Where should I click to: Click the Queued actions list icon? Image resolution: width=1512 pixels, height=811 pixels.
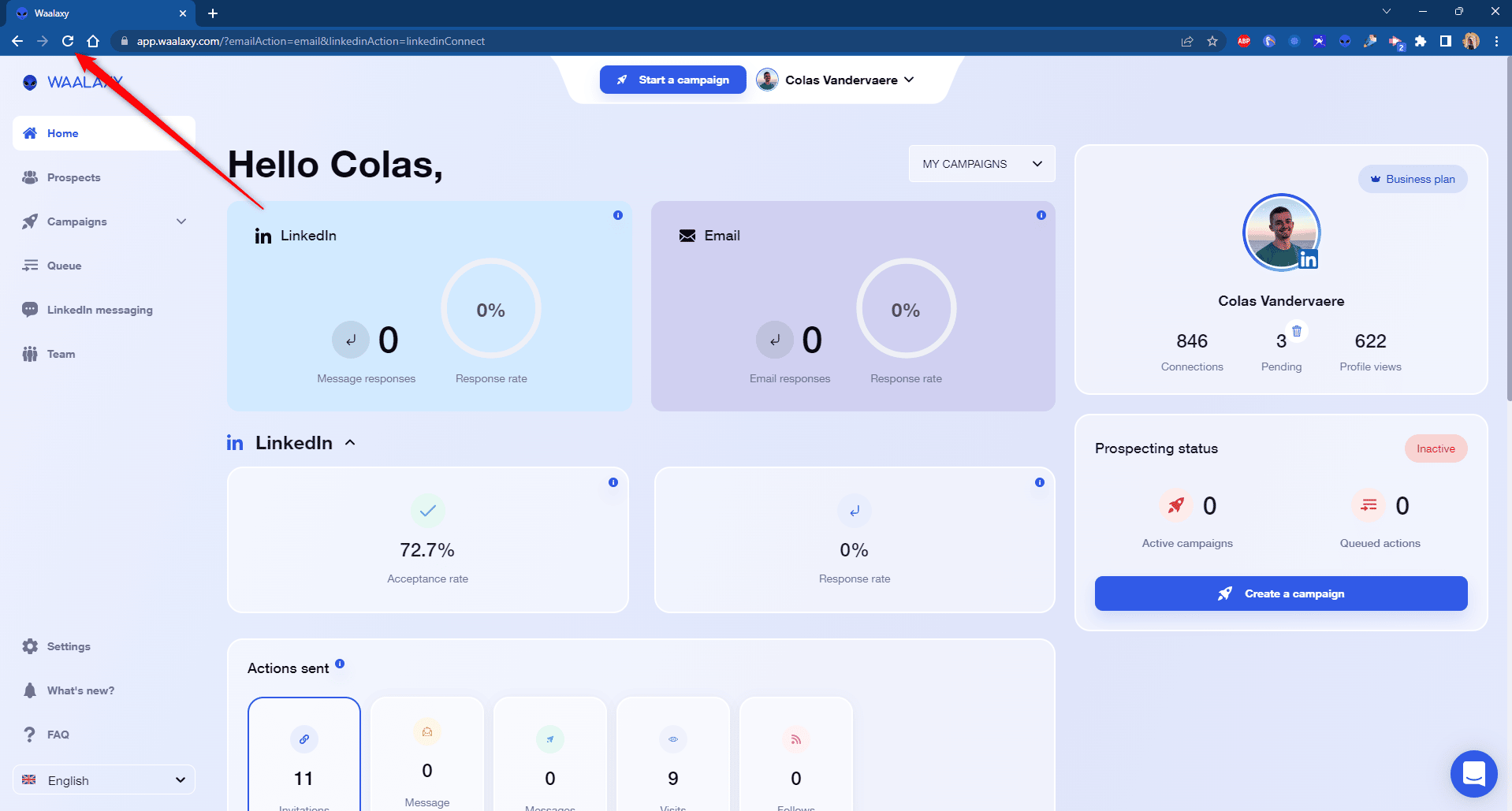coord(1369,505)
